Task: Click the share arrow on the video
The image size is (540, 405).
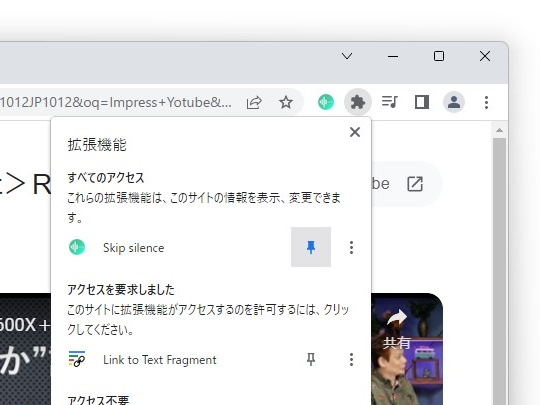Action: click(x=397, y=318)
